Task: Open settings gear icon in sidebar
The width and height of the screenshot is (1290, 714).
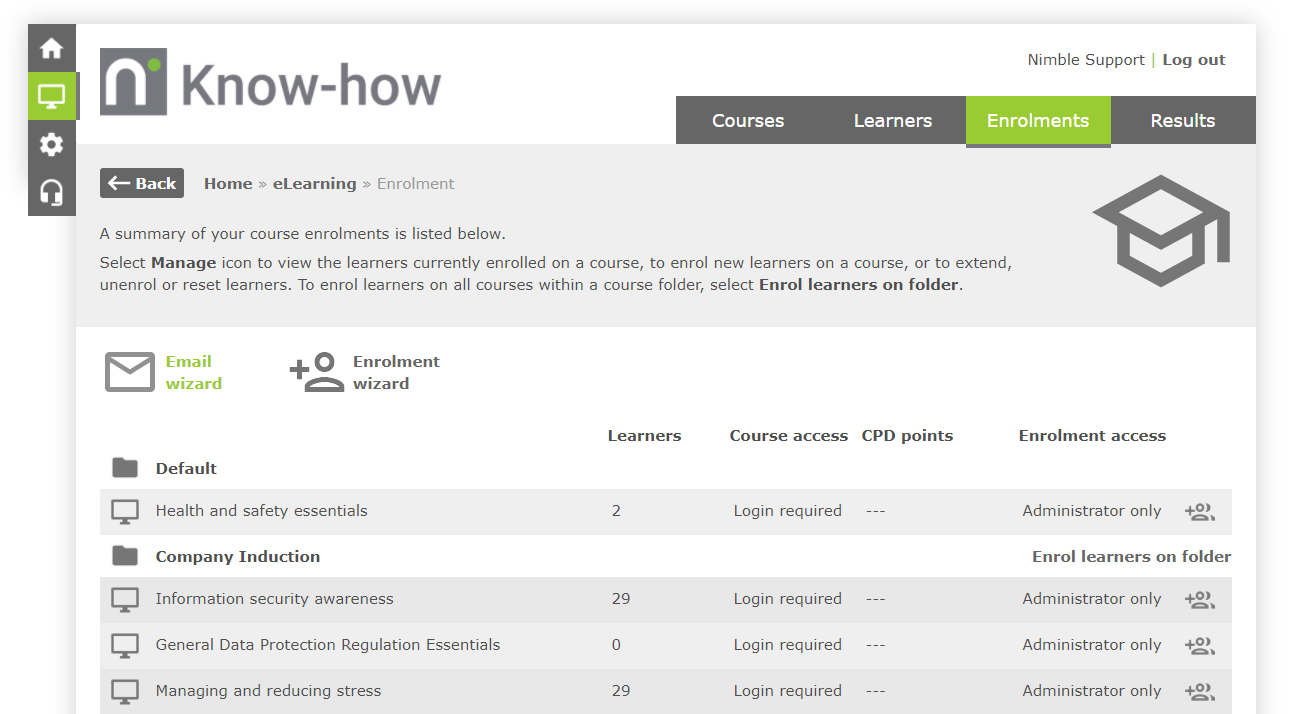Action: 51,144
